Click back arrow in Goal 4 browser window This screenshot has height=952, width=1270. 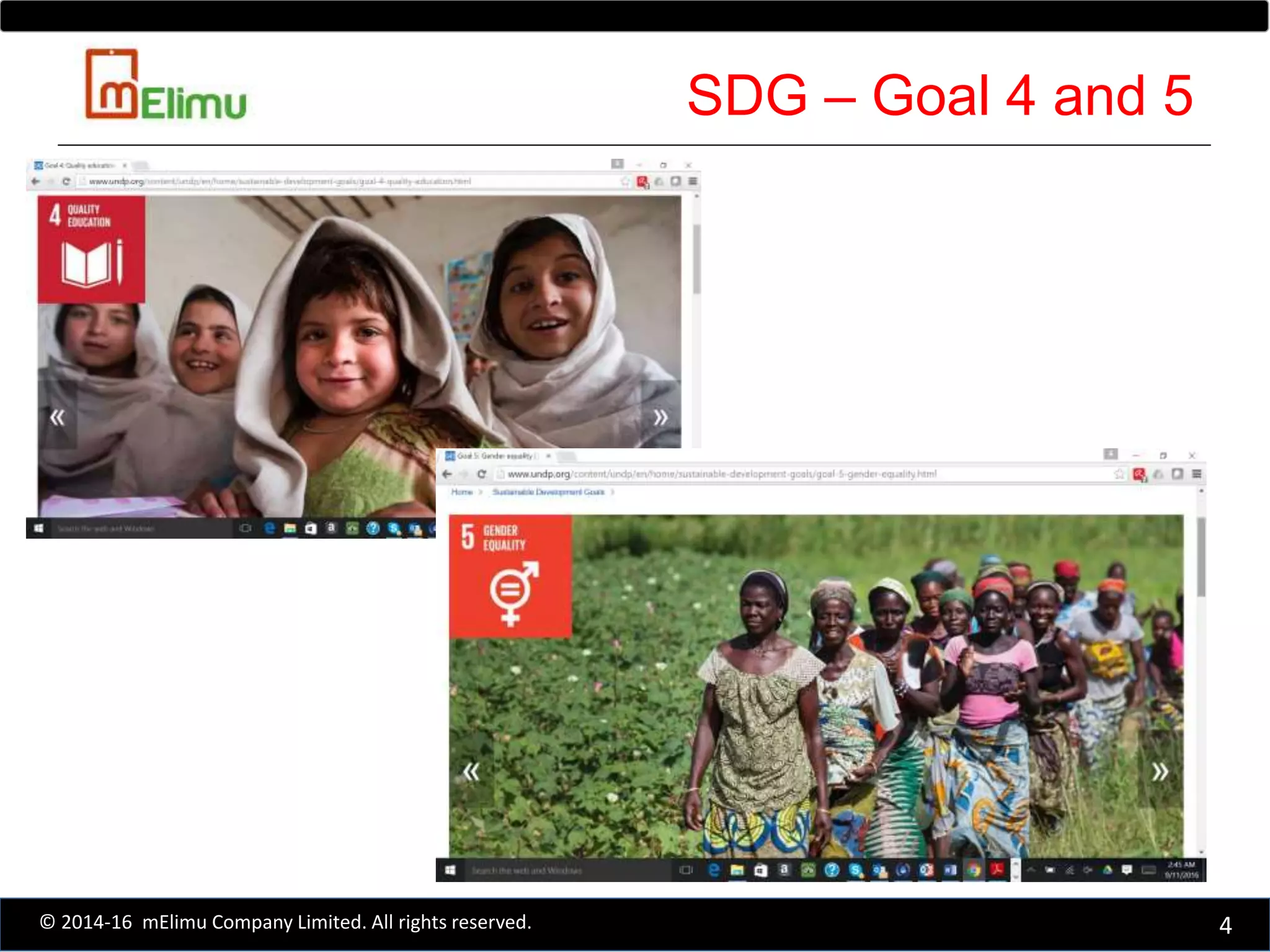click(35, 182)
